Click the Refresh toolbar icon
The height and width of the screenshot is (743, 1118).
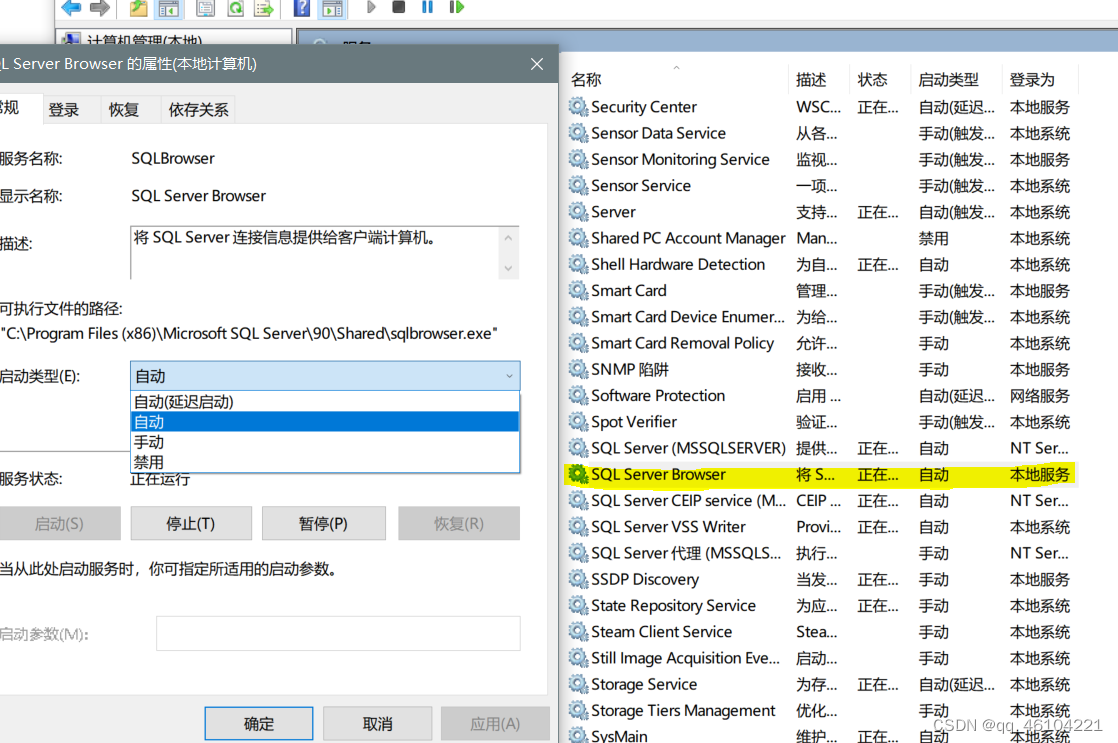tap(235, 7)
